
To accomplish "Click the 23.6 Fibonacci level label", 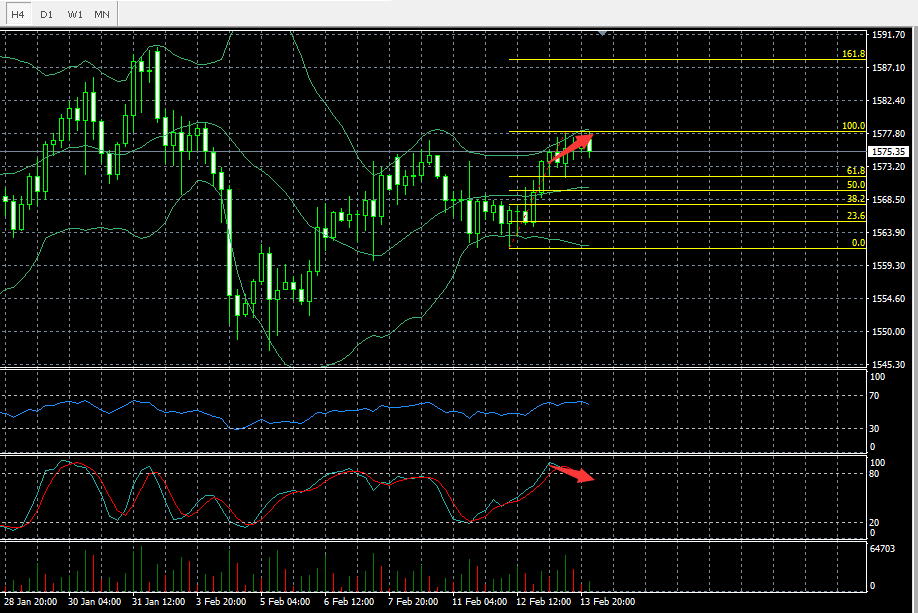I will tap(855, 215).
